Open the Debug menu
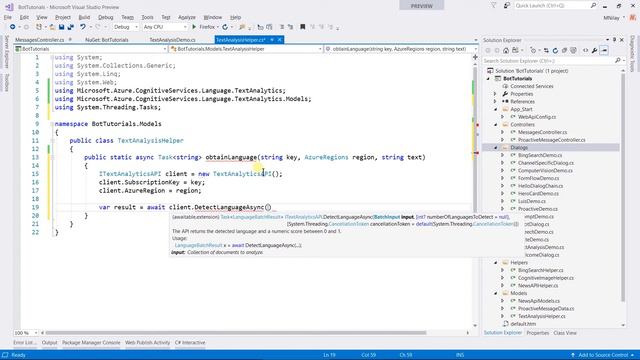Image resolution: width=640 pixels, height=360 pixels. pyautogui.click(x=105, y=17)
